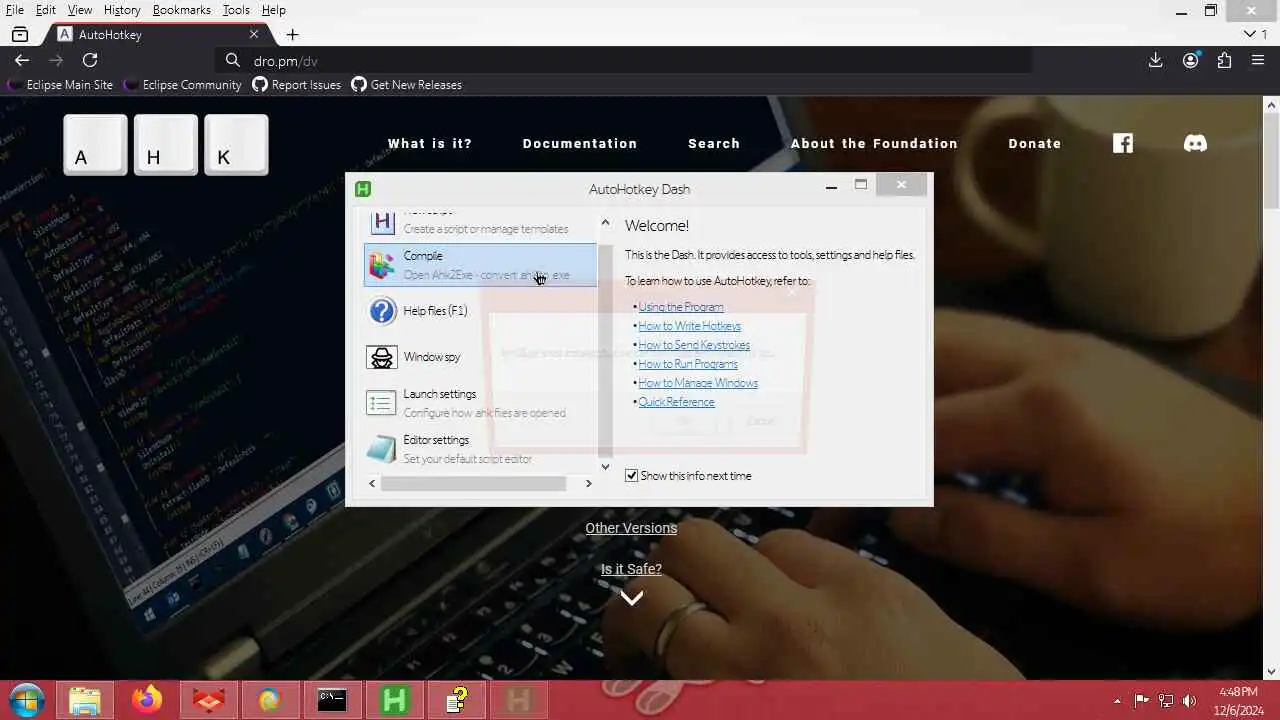
Task: Click the Launch settings list icon
Action: (382, 403)
